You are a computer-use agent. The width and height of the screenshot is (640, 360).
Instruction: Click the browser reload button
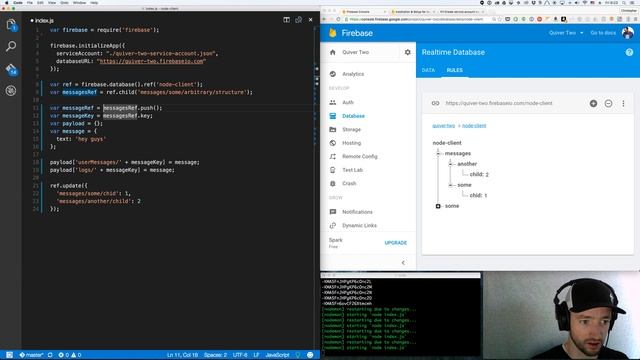click(x=338, y=19)
